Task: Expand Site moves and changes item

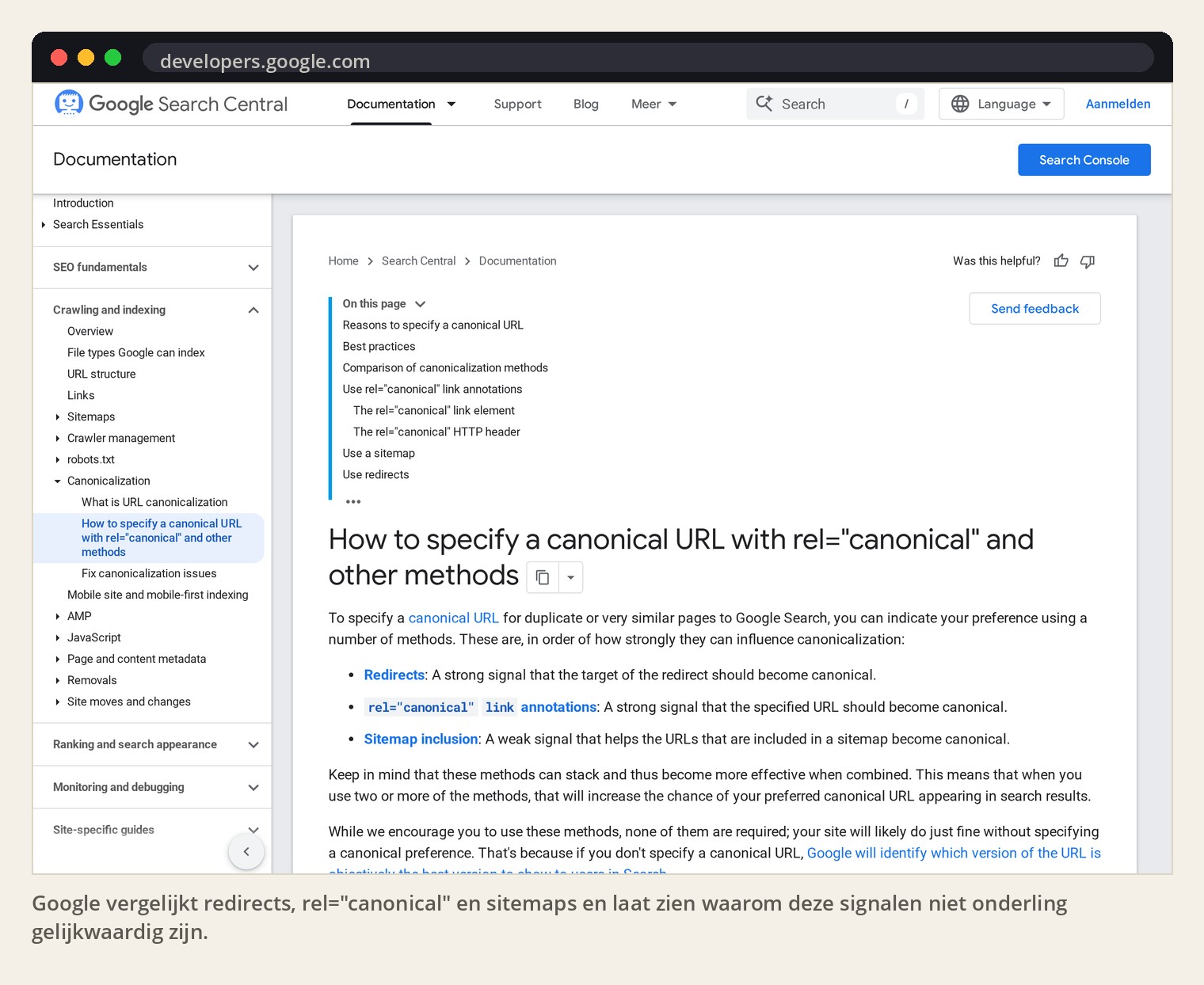Action: pos(57,702)
